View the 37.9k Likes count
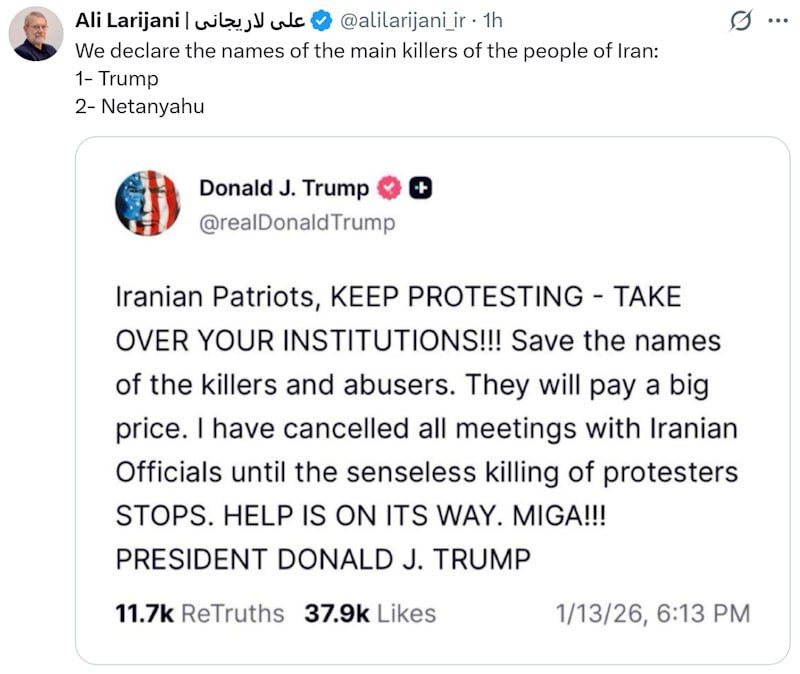Viewport: 800px width, 674px height. (369, 613)
